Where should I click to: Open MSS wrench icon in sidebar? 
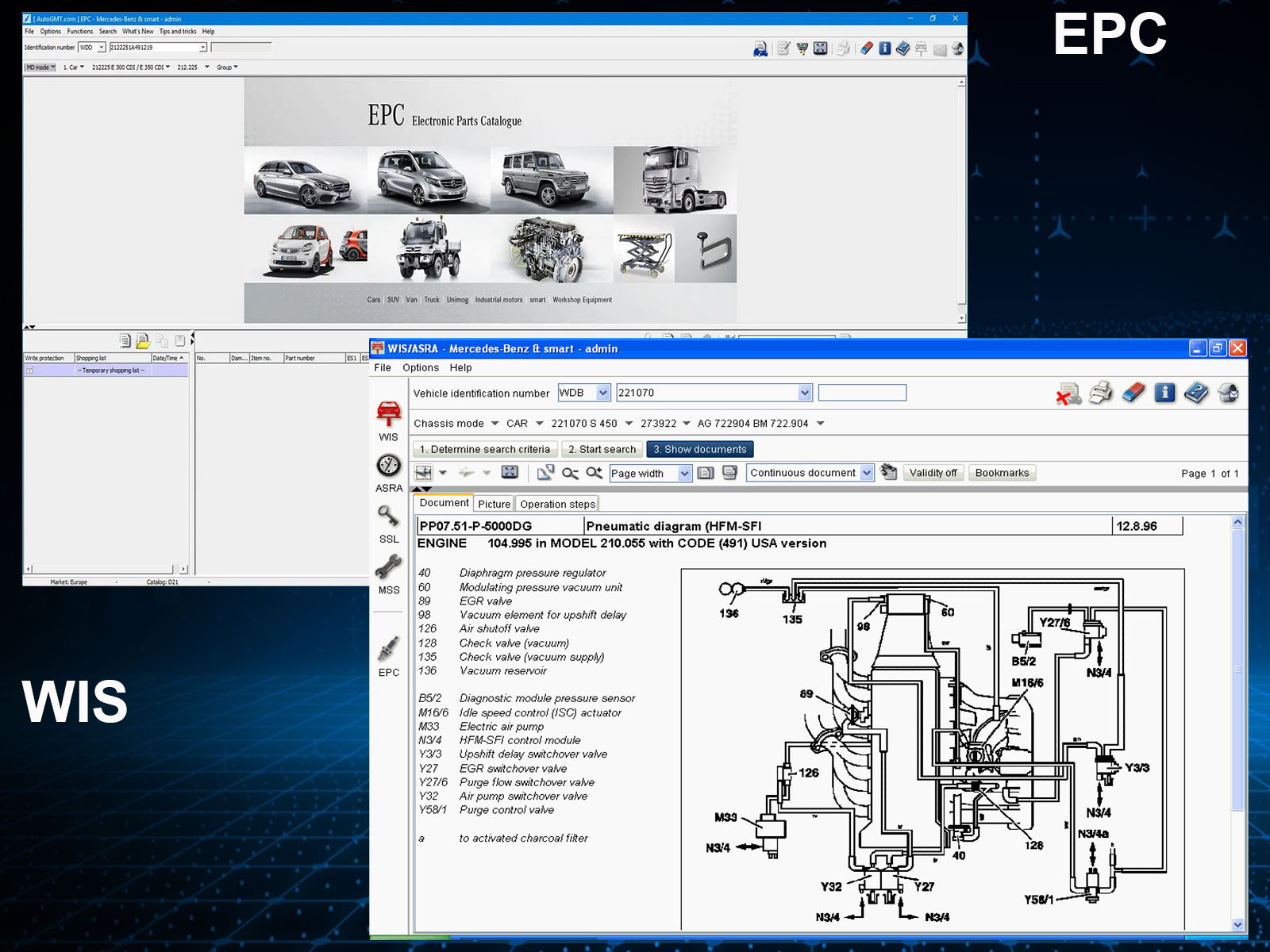click(x=388, y=567)
